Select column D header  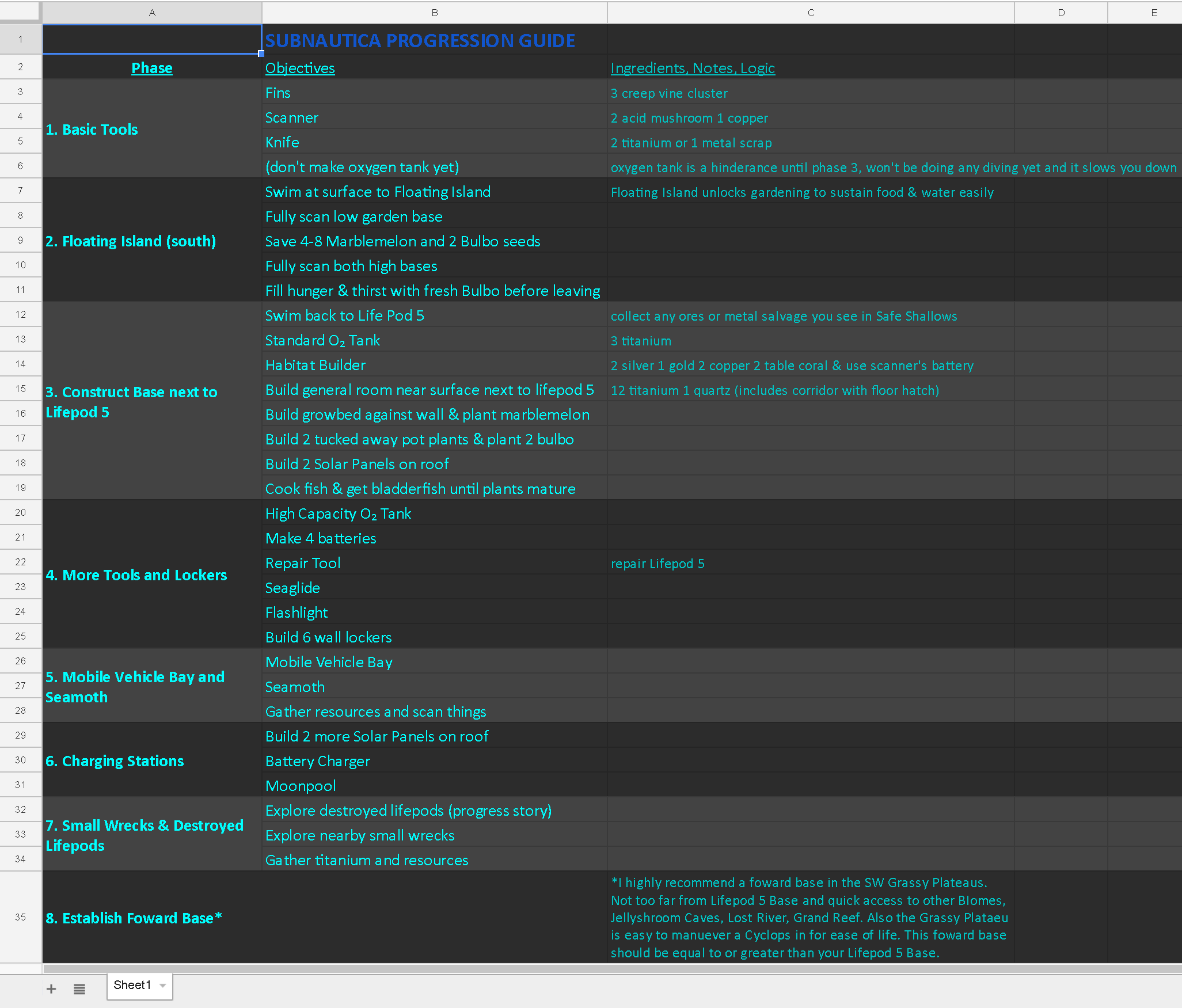pos(1061,13)
